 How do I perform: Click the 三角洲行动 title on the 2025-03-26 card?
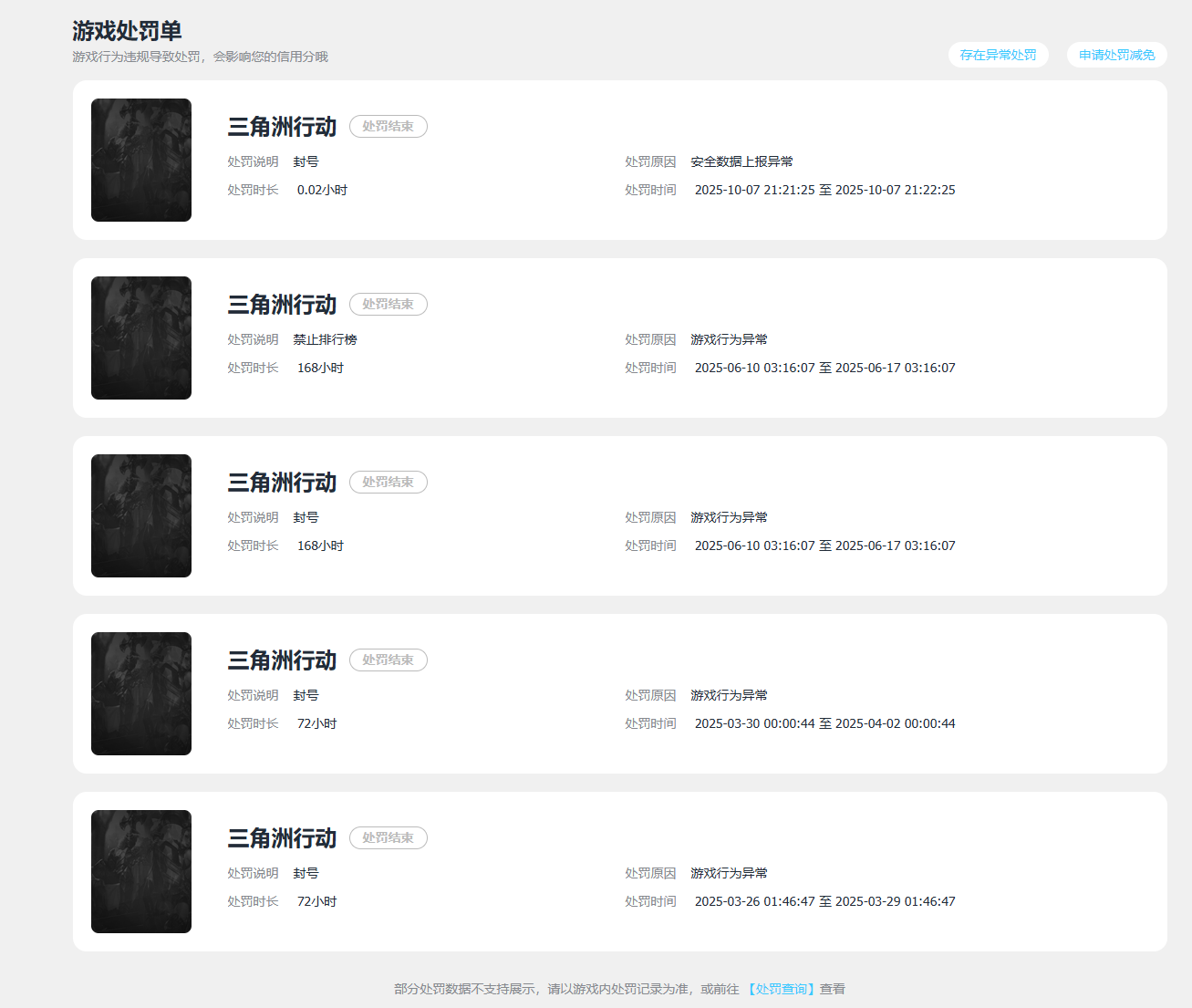282,838
